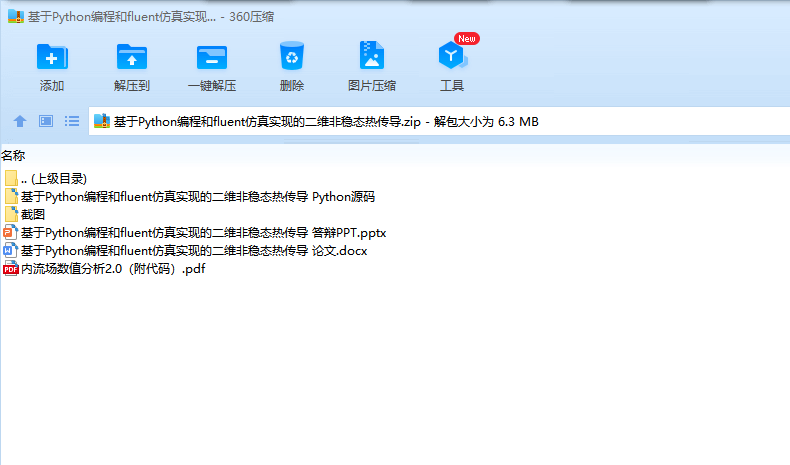This screenshot has width=790, height=465.
Task: Click the zip archive icon in the path bar
Action: (x=102, y=121)
